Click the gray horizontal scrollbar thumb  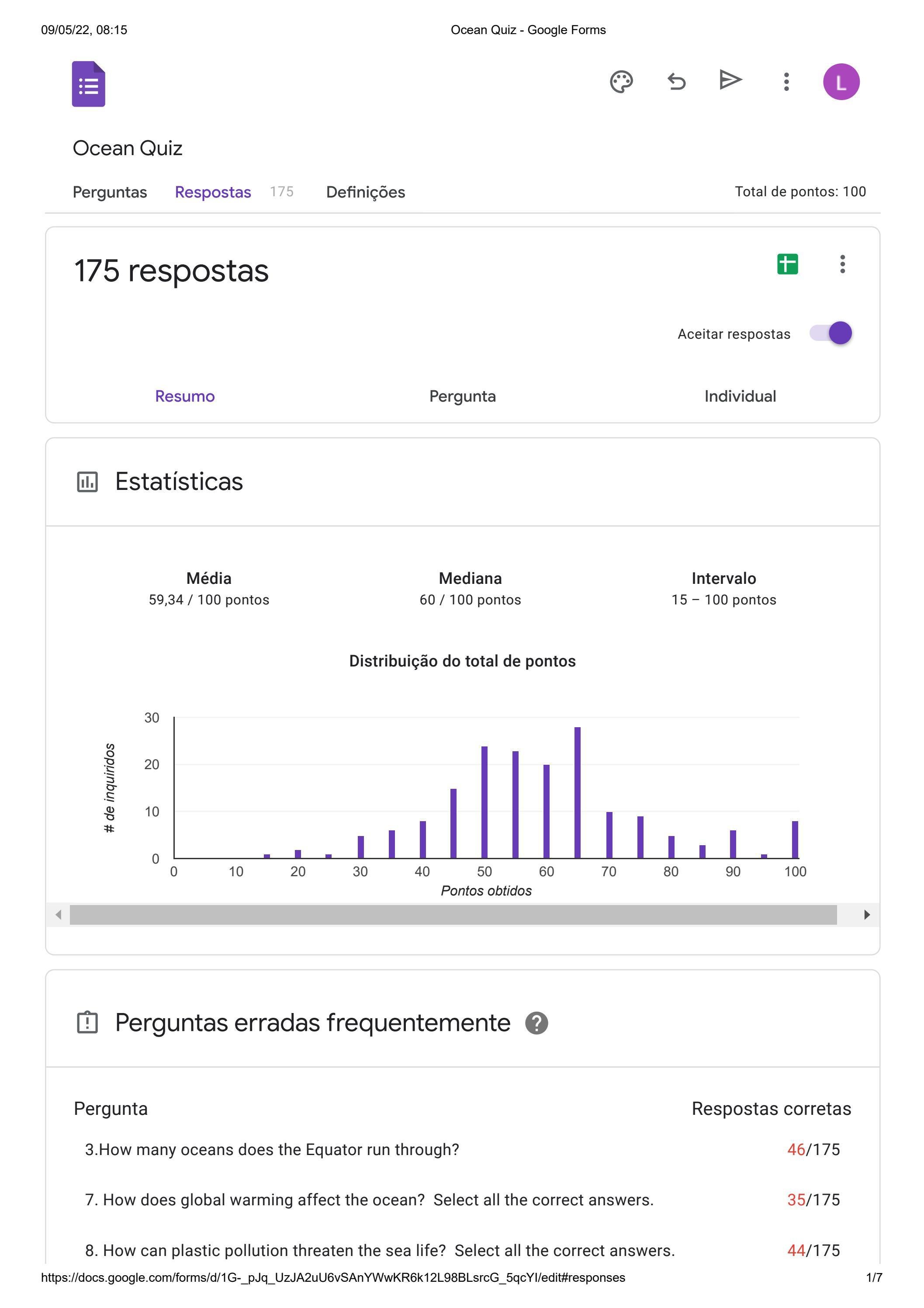coord(453,915)
